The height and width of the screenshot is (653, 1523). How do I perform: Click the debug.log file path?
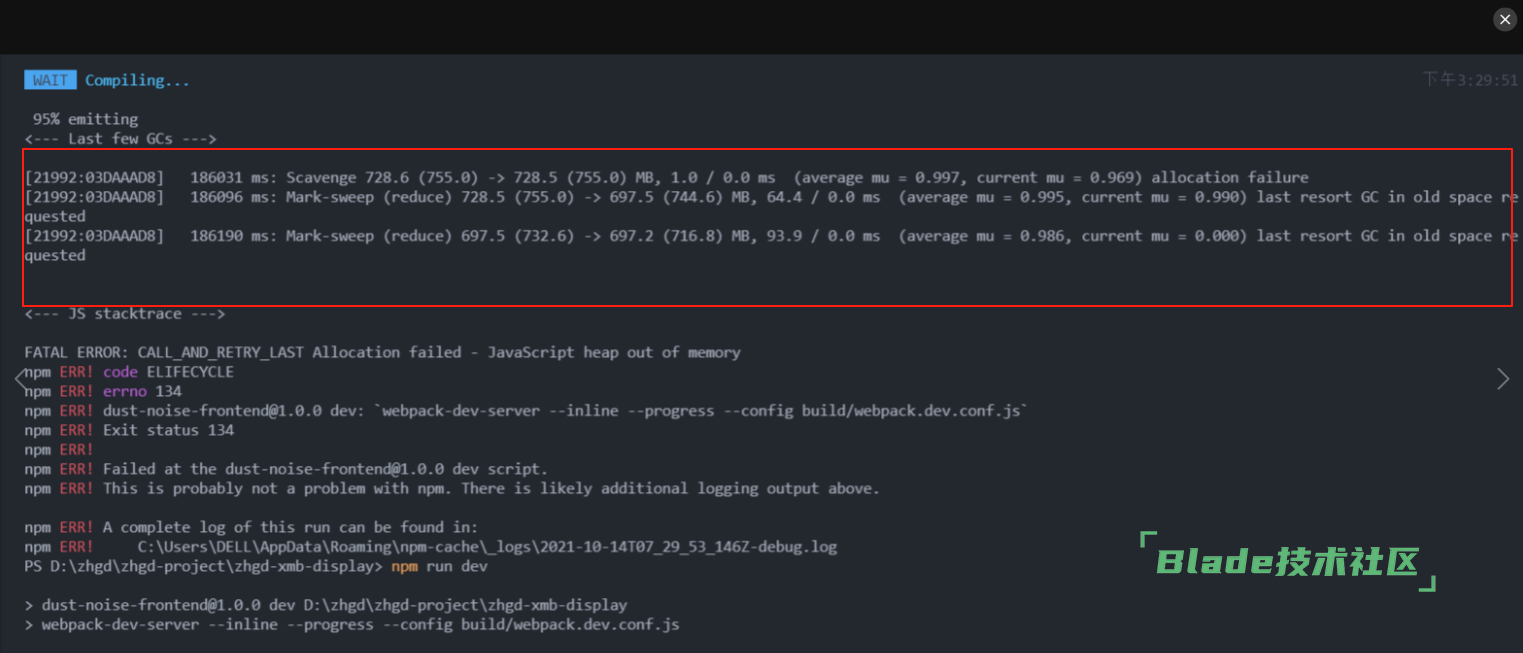click(487, 547)
